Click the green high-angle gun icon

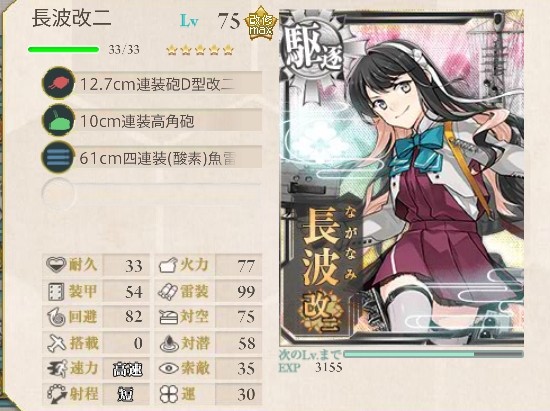tap(58, 120)
